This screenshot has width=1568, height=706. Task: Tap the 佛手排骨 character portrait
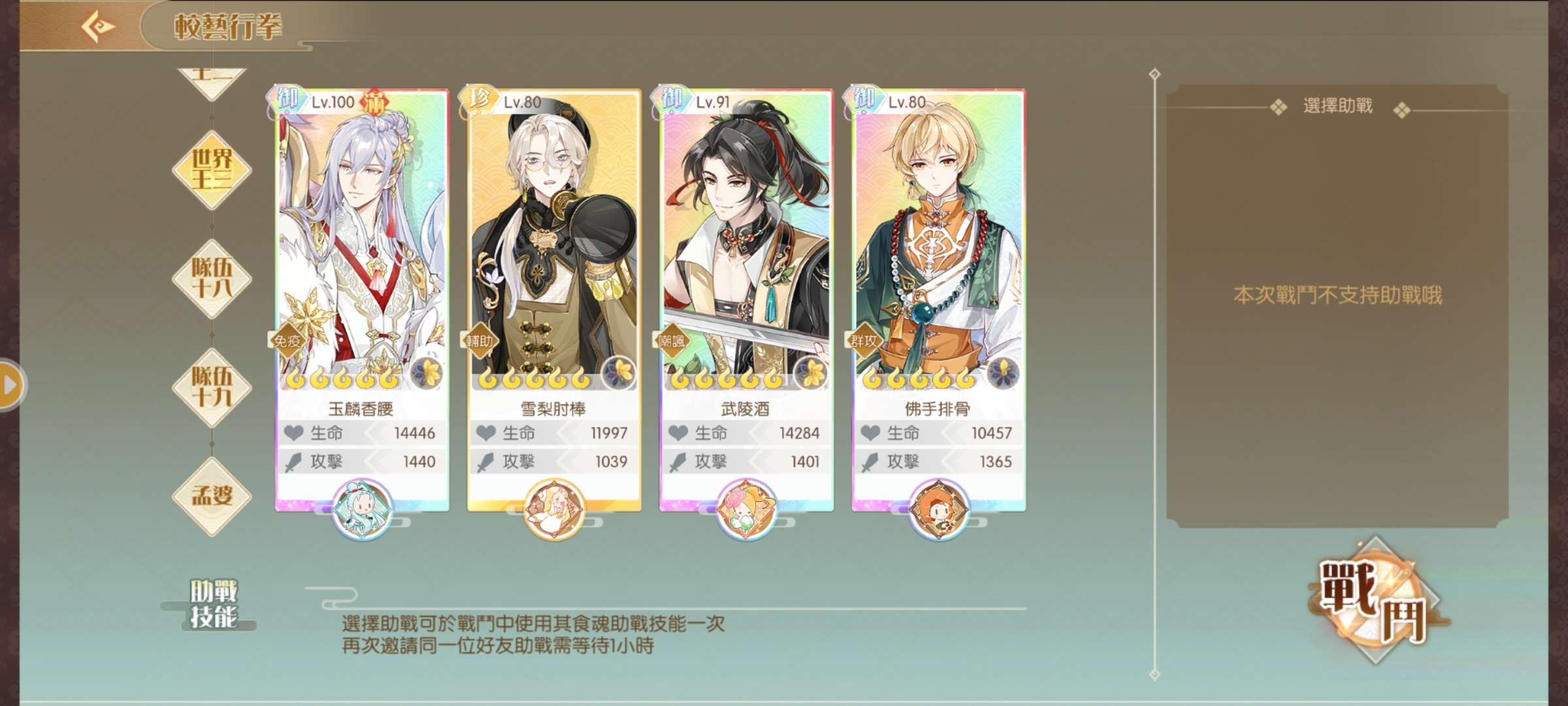tap(938, 242)
